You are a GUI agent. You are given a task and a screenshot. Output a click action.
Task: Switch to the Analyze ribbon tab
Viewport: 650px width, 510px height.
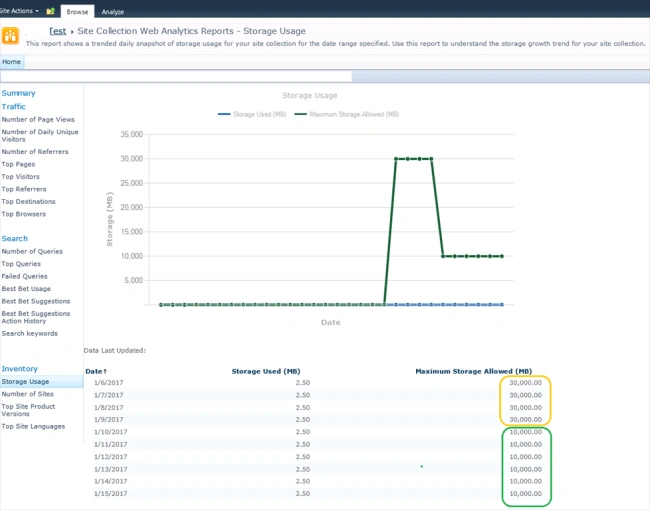113,12
